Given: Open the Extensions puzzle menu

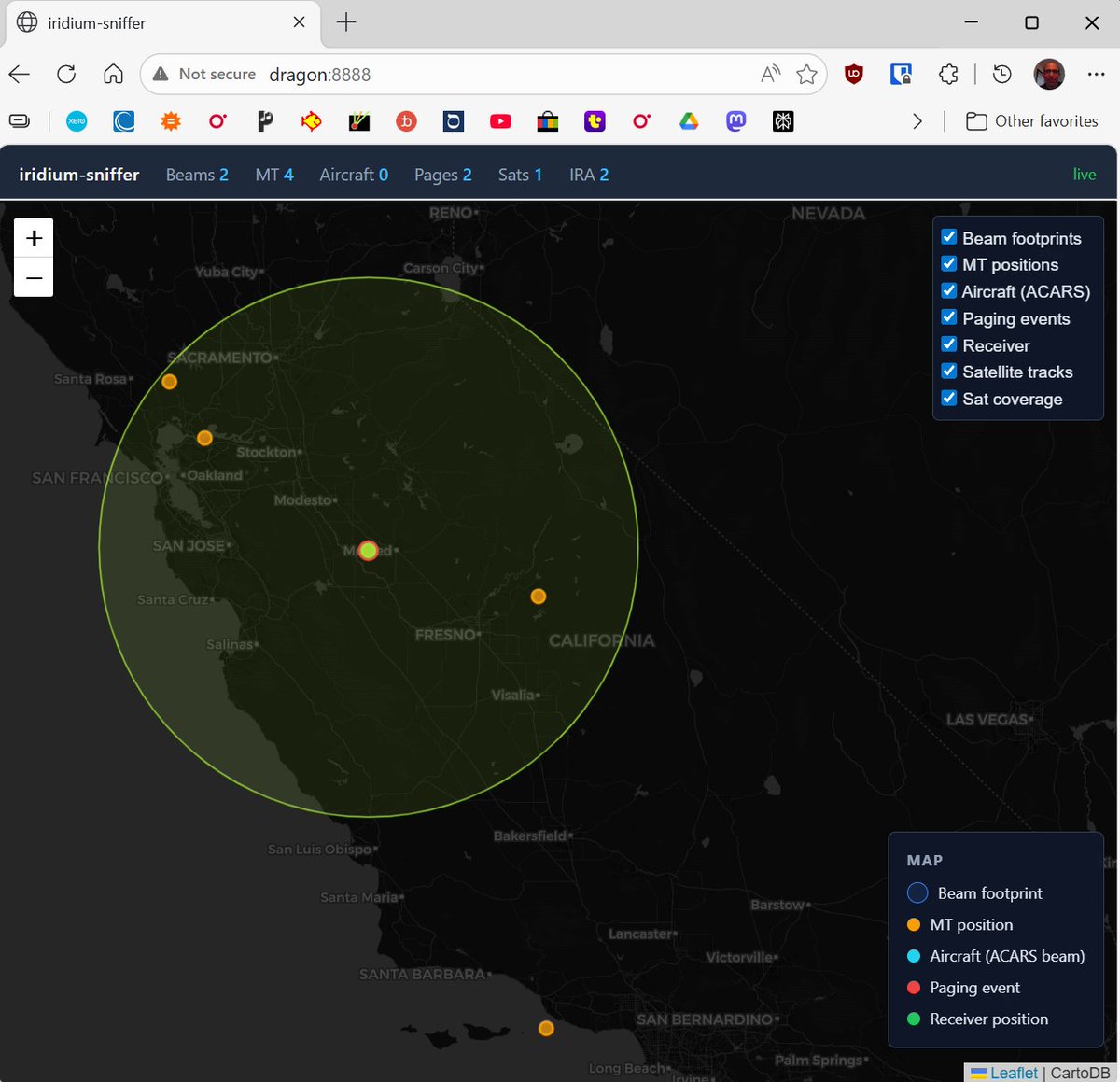Looking at the screenshot, I should click(948, 75).
